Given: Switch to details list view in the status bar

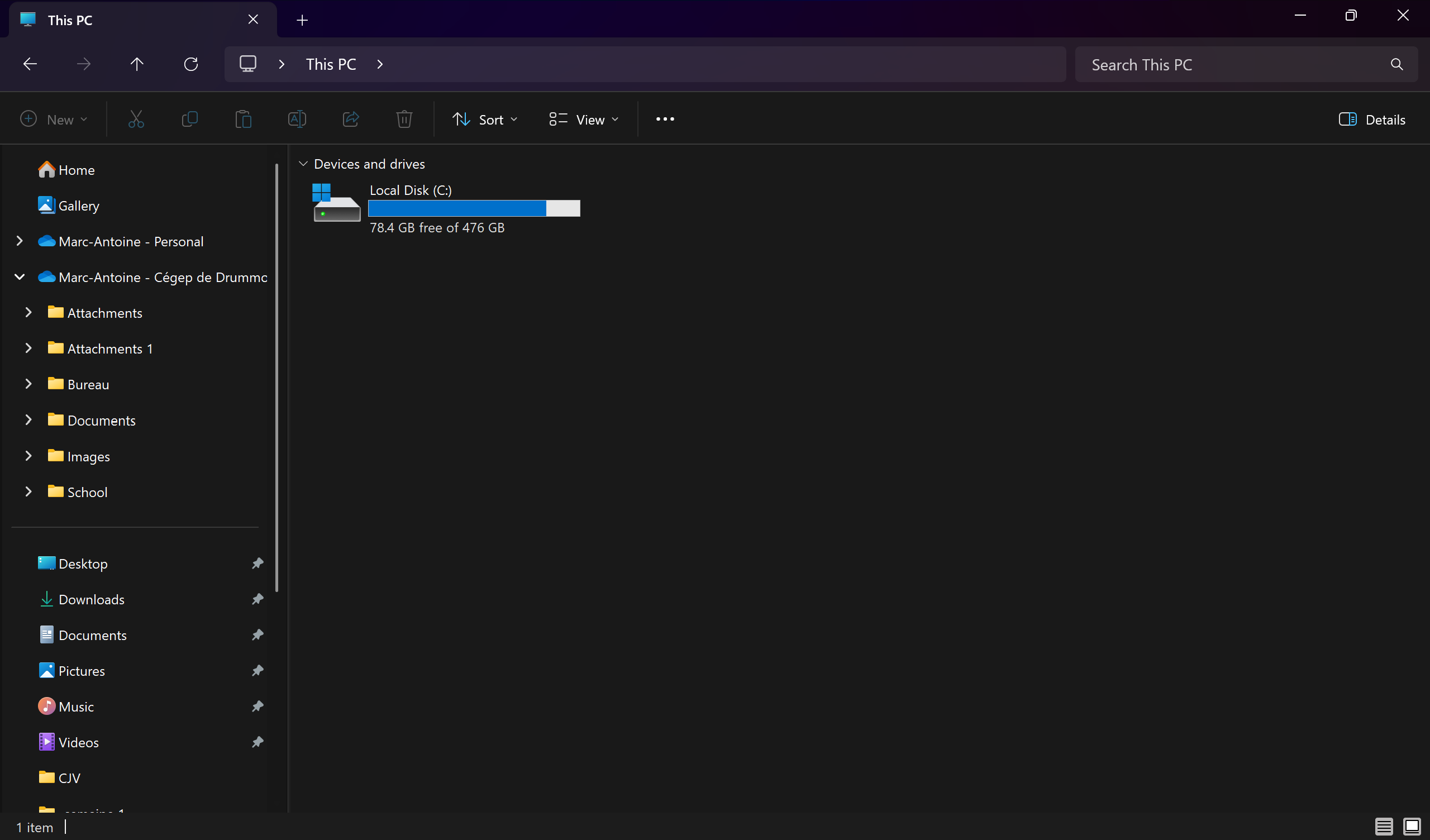Looking at the screenshot, I should 1384,827.
